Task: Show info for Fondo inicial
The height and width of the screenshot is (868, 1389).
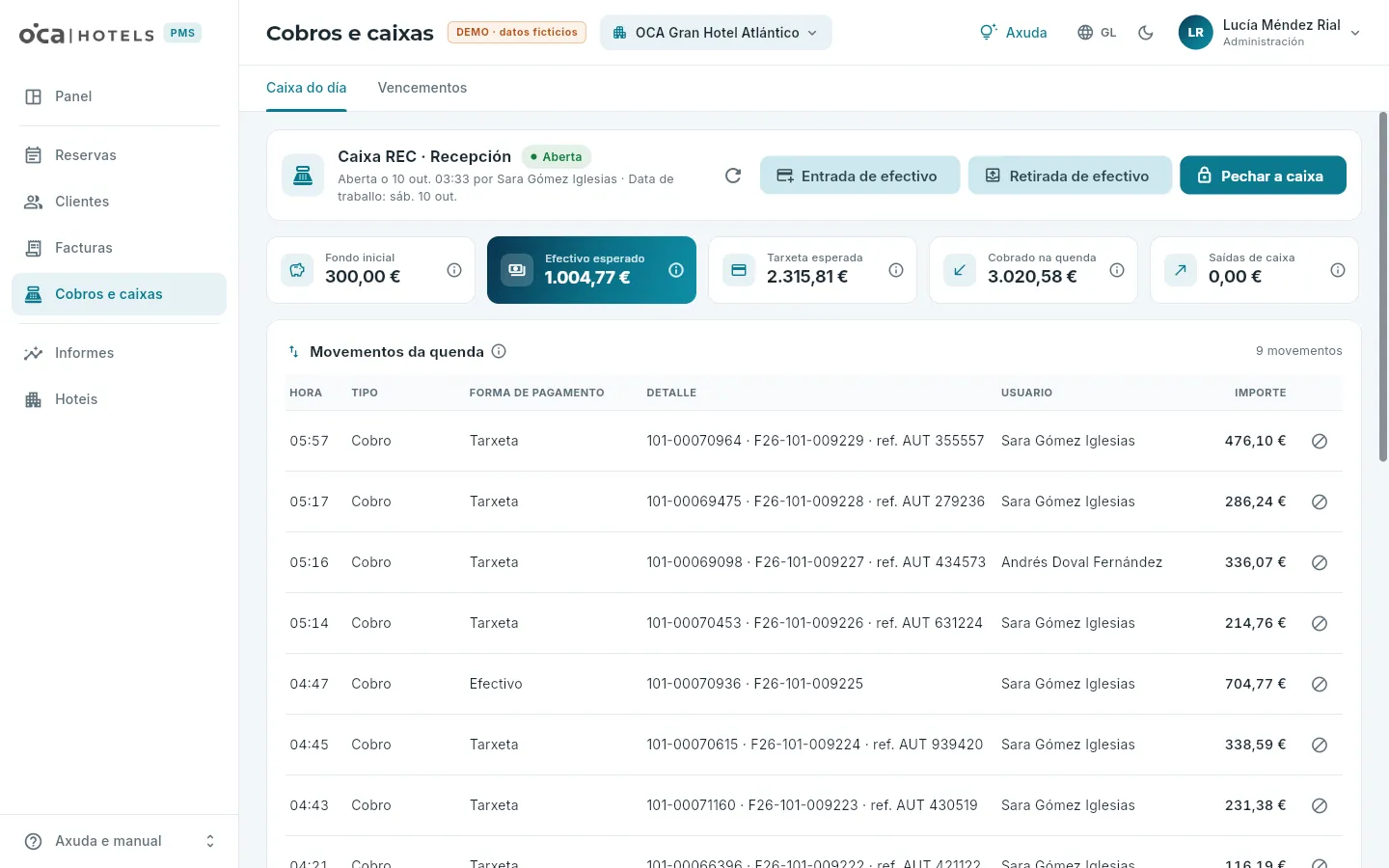Action: click(454, 270)
